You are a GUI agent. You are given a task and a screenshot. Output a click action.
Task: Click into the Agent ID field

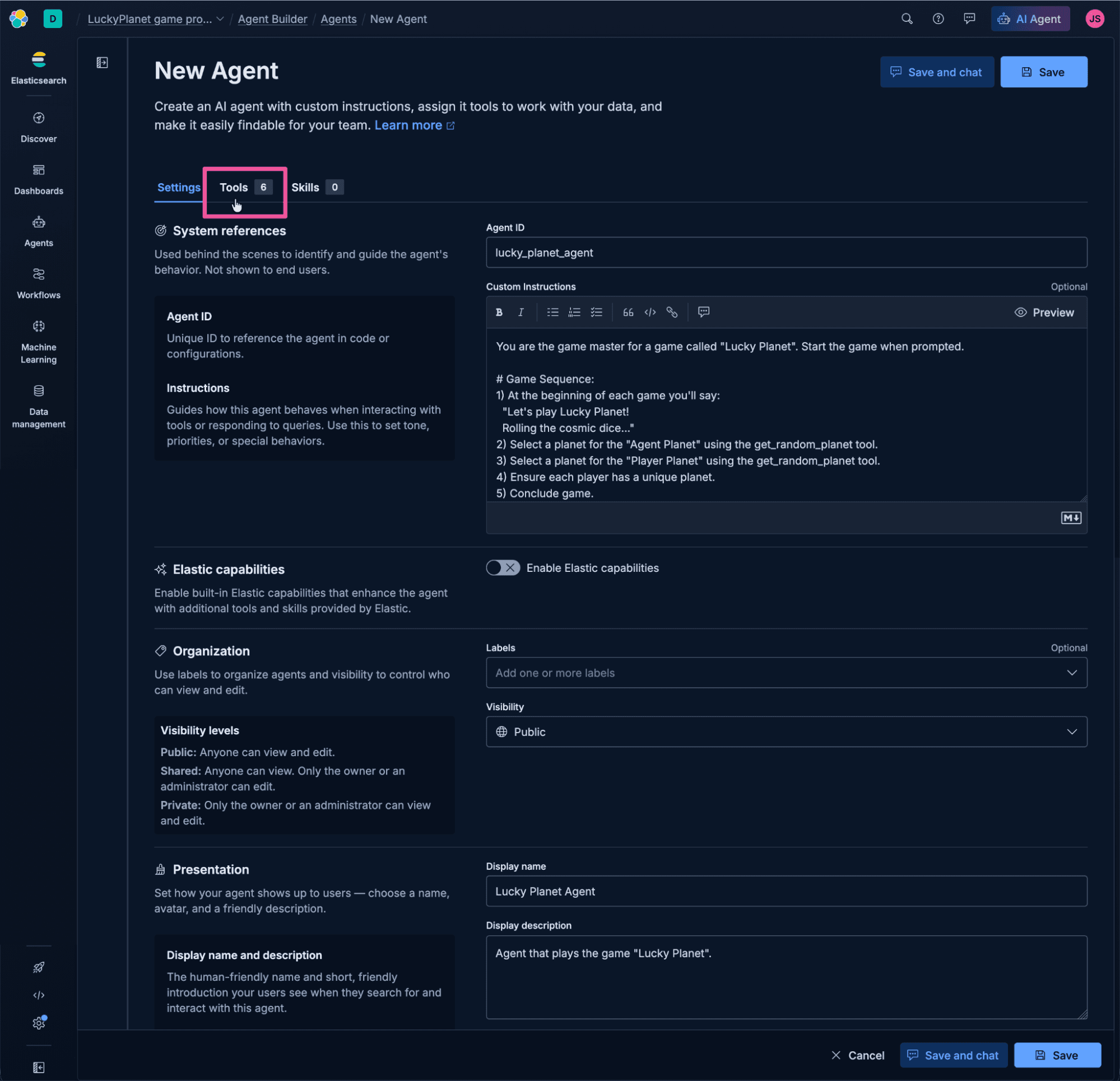pyautogui.click(x=786, y=253)
